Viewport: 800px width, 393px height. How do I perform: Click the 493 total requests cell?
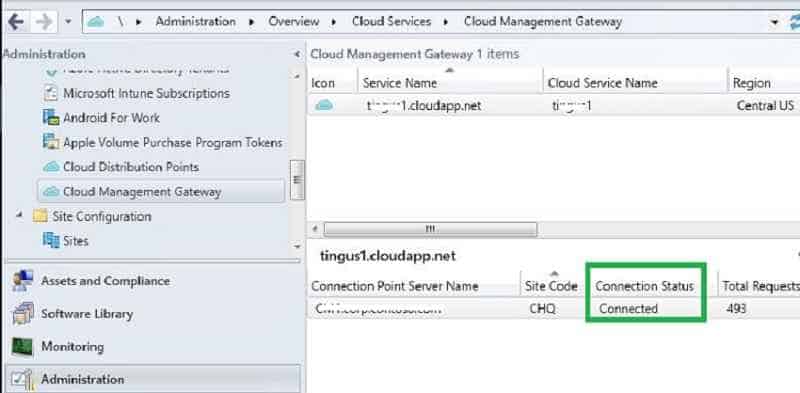point(735,308)
